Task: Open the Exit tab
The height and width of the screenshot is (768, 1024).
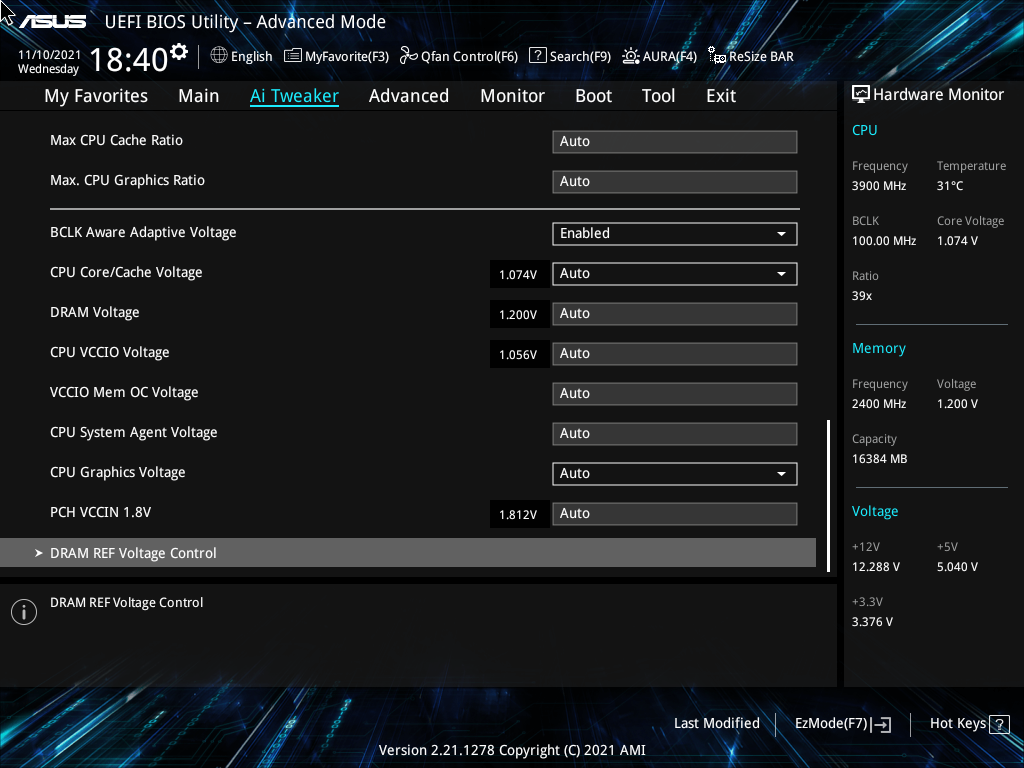Action: click(x=721, y=96)
